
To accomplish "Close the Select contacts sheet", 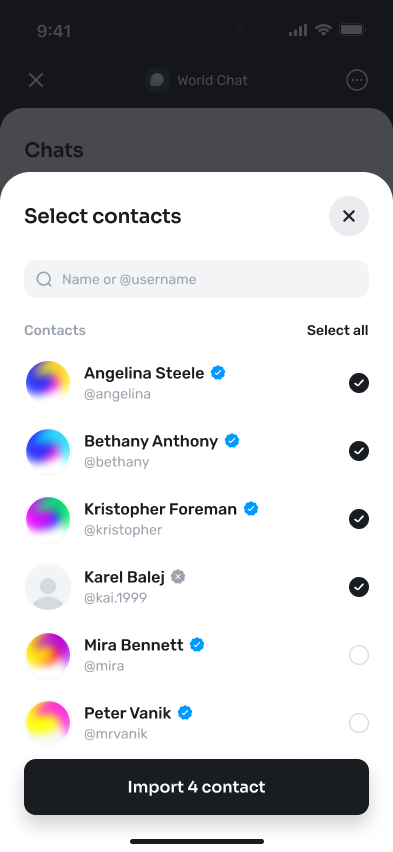I will (348, 216).
